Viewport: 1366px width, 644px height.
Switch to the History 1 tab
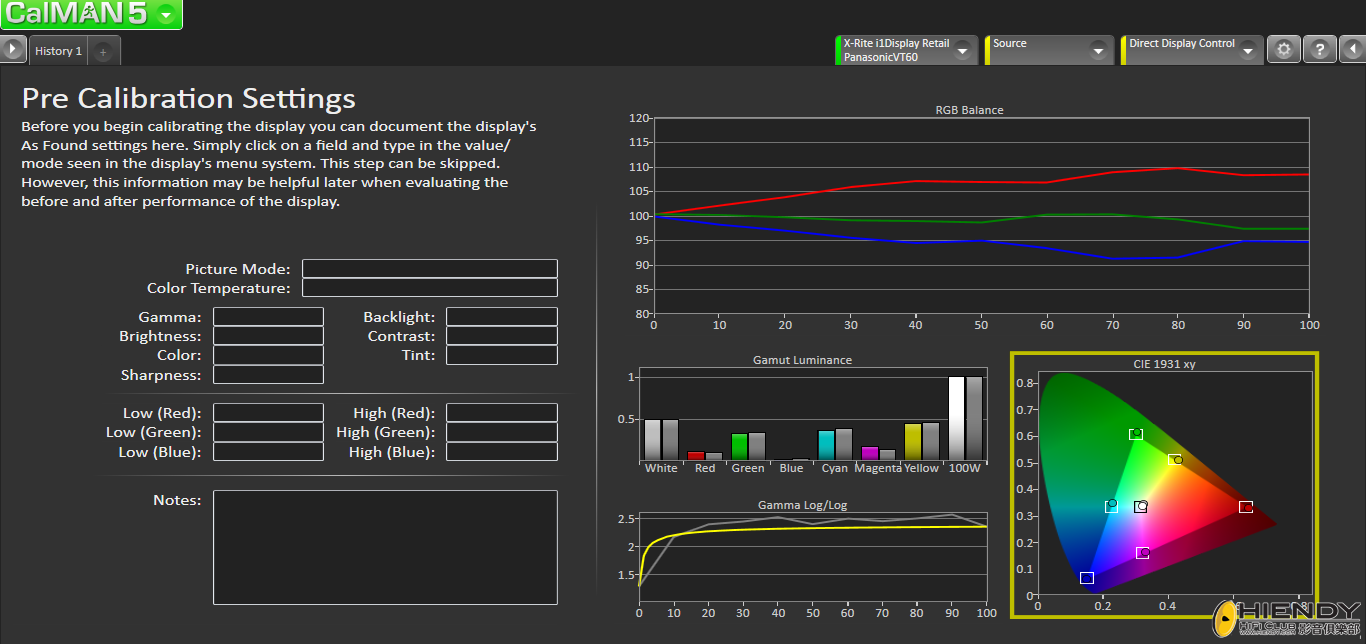58,51
